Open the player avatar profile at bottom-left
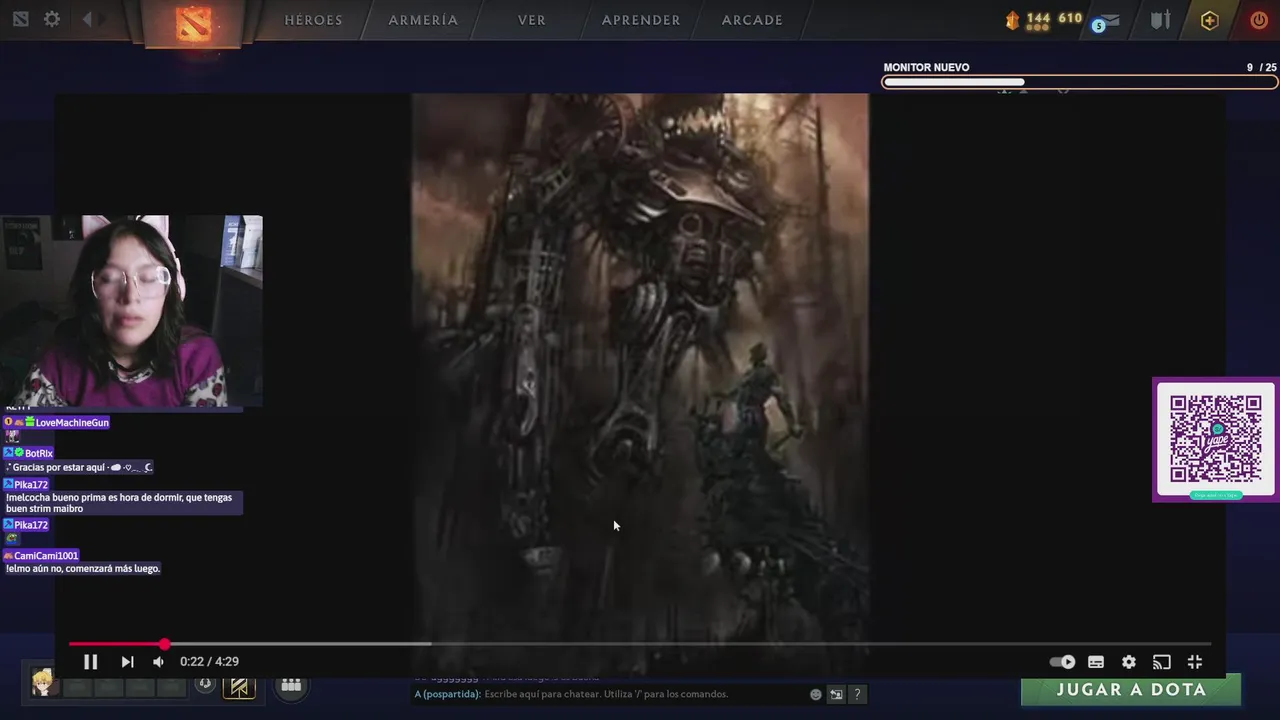 (43, 682)
